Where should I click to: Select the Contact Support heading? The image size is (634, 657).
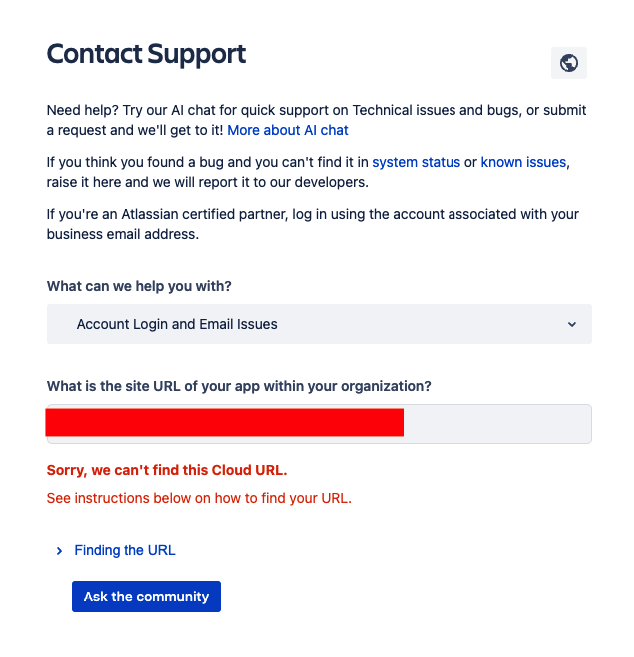146,54
